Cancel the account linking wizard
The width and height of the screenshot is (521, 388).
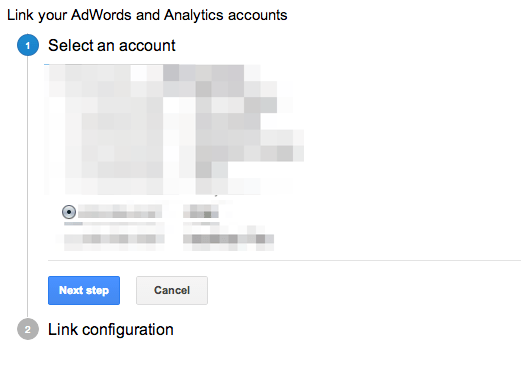click(x=172, y=290)
